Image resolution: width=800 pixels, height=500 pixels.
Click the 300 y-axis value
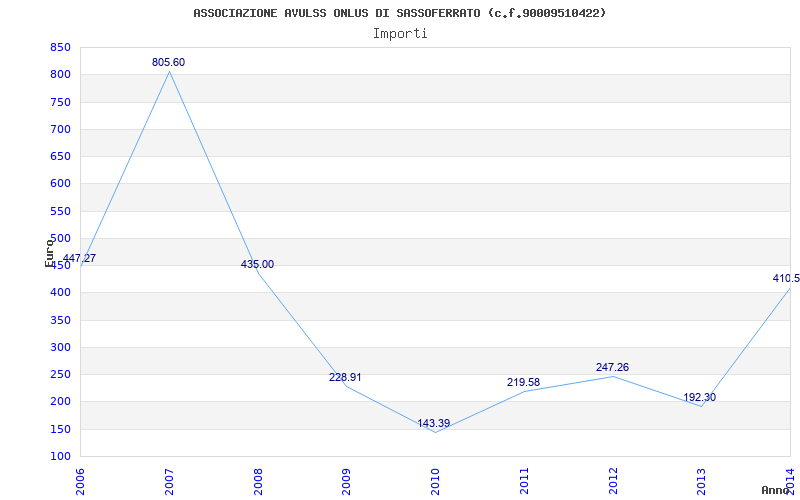coord(60,347)
